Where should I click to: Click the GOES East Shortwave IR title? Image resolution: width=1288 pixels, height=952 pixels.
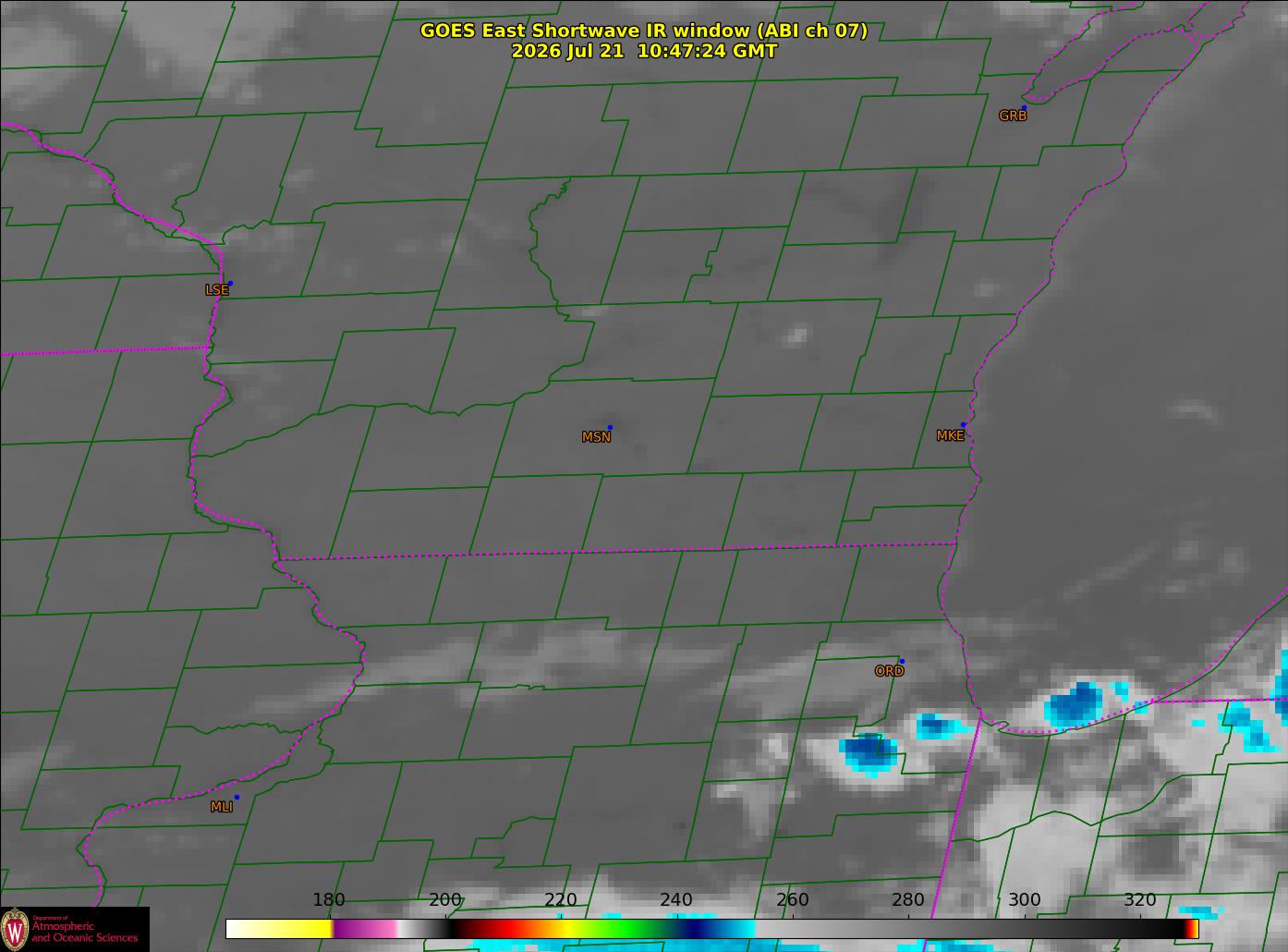[644, 31]
